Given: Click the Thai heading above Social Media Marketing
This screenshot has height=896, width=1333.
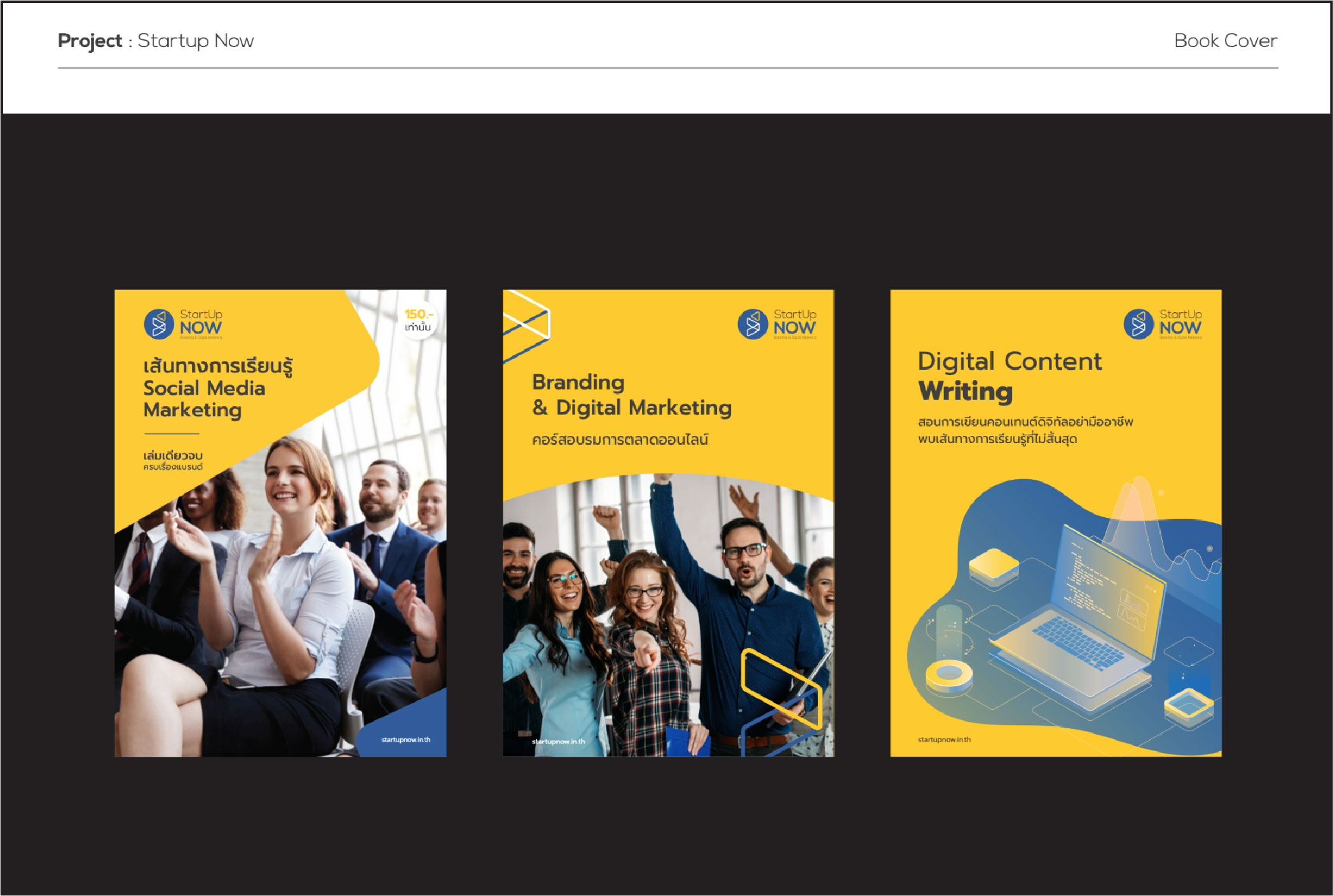Looking at the screenshot, I should point(218,367).
